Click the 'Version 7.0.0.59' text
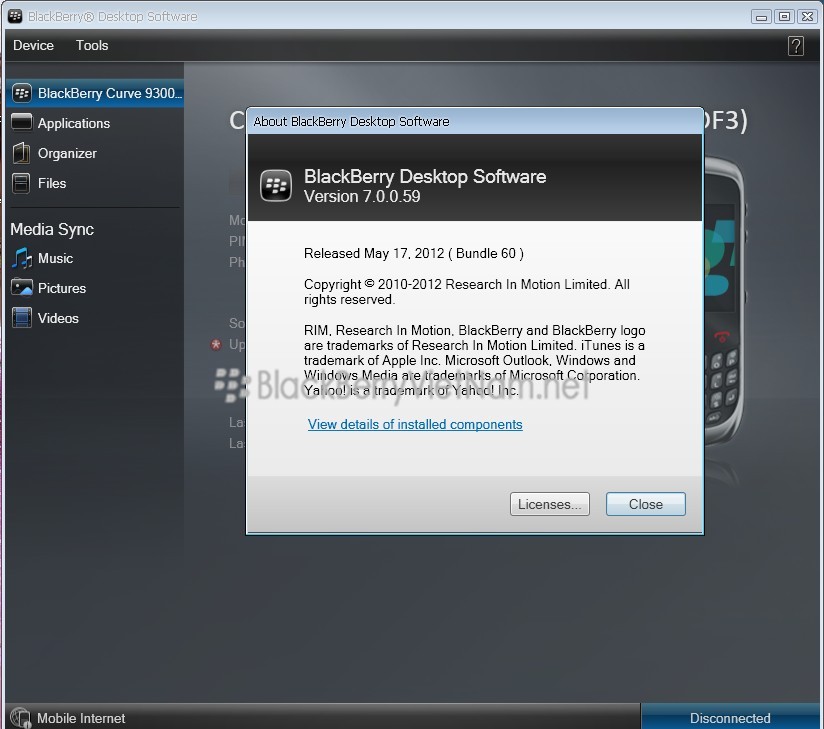 (x=362, y=197)
